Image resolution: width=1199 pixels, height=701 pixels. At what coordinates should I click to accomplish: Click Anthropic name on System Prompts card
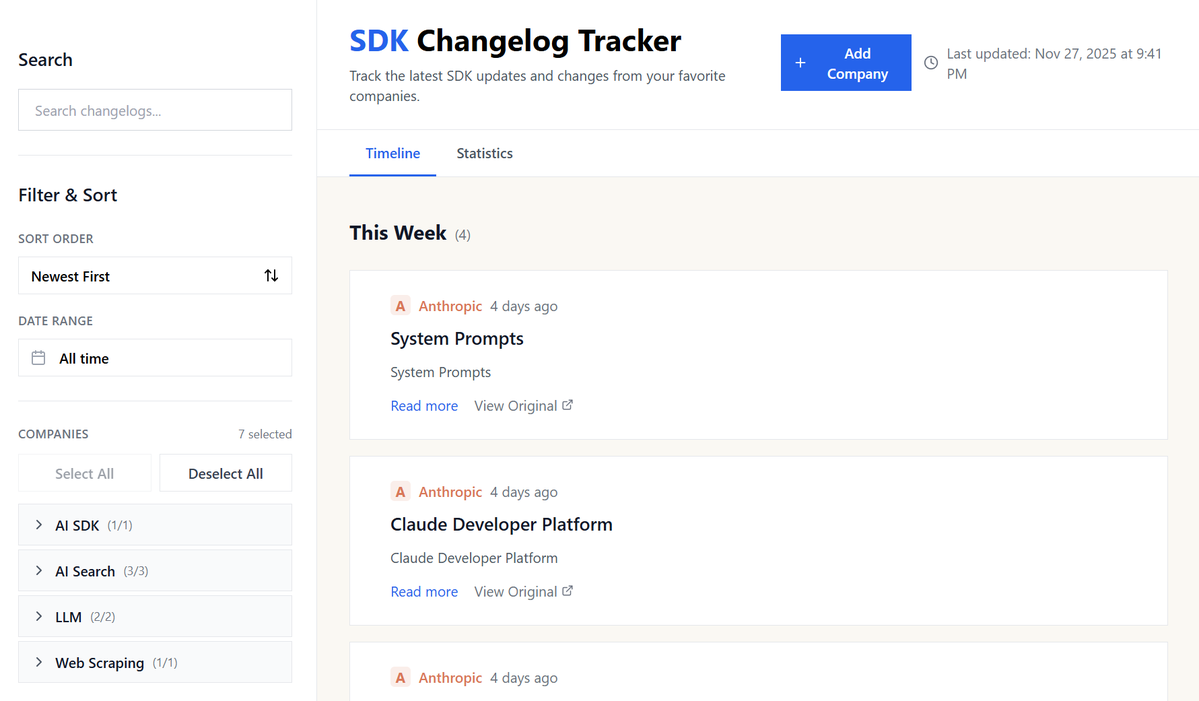coord(450,306)
